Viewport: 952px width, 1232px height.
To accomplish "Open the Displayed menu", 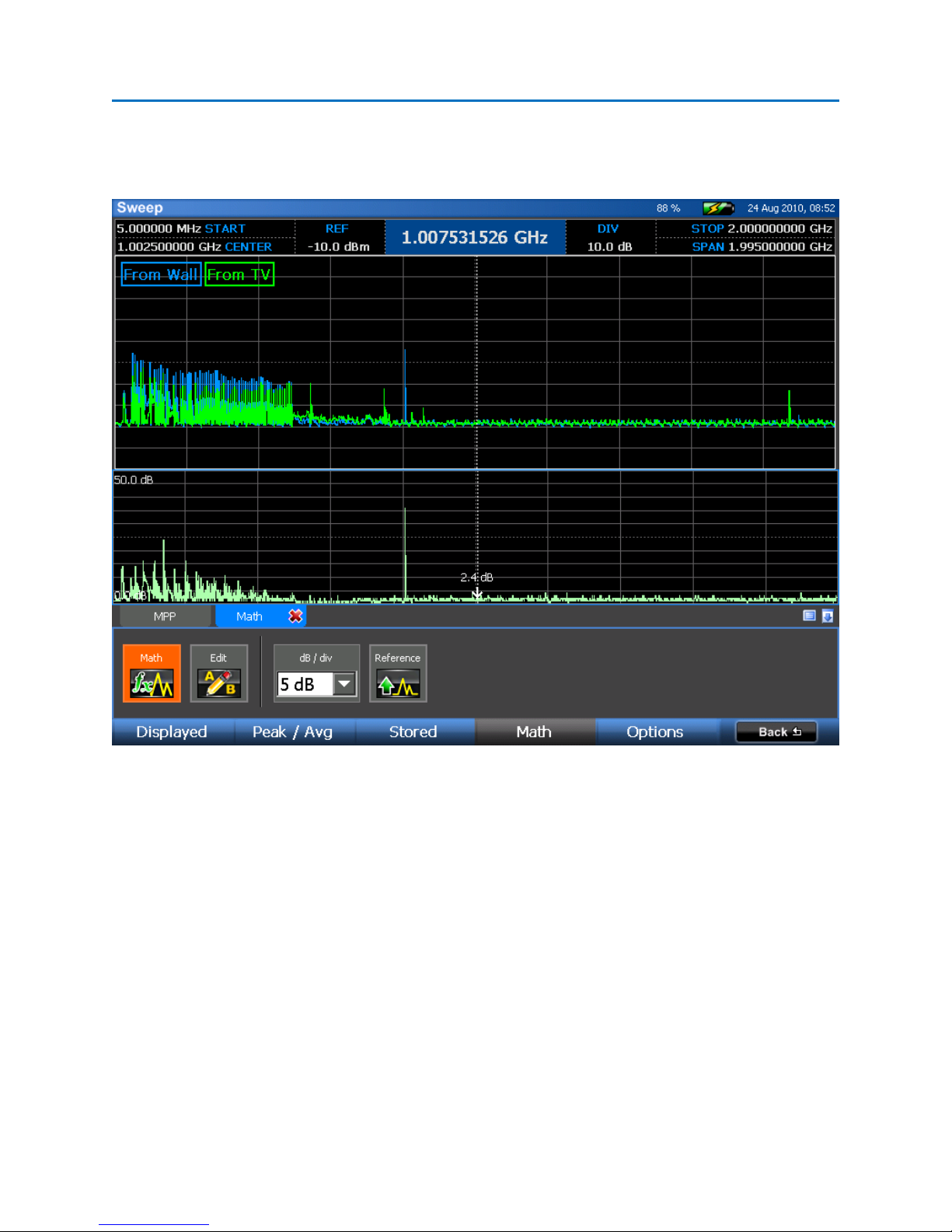I will pos(172,731).
